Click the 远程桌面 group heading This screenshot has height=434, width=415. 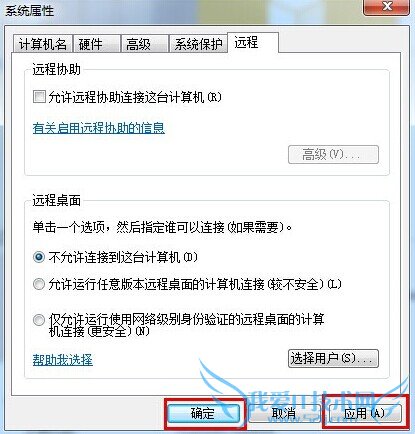tap(56, 201)
